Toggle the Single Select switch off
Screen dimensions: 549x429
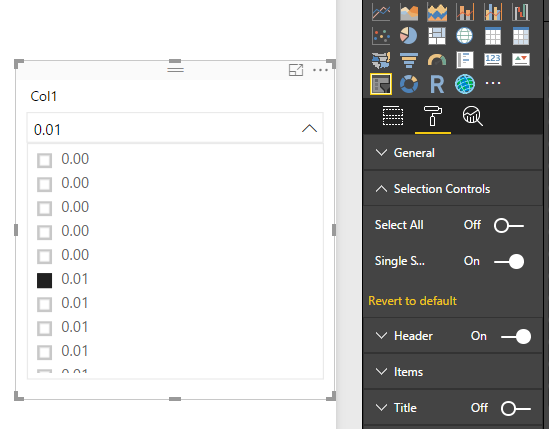pyautogui.click(x=509, y=262)
